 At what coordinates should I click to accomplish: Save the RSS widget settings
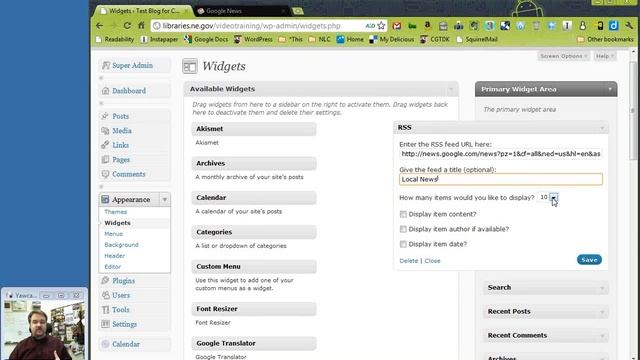(x=589, y=260)
